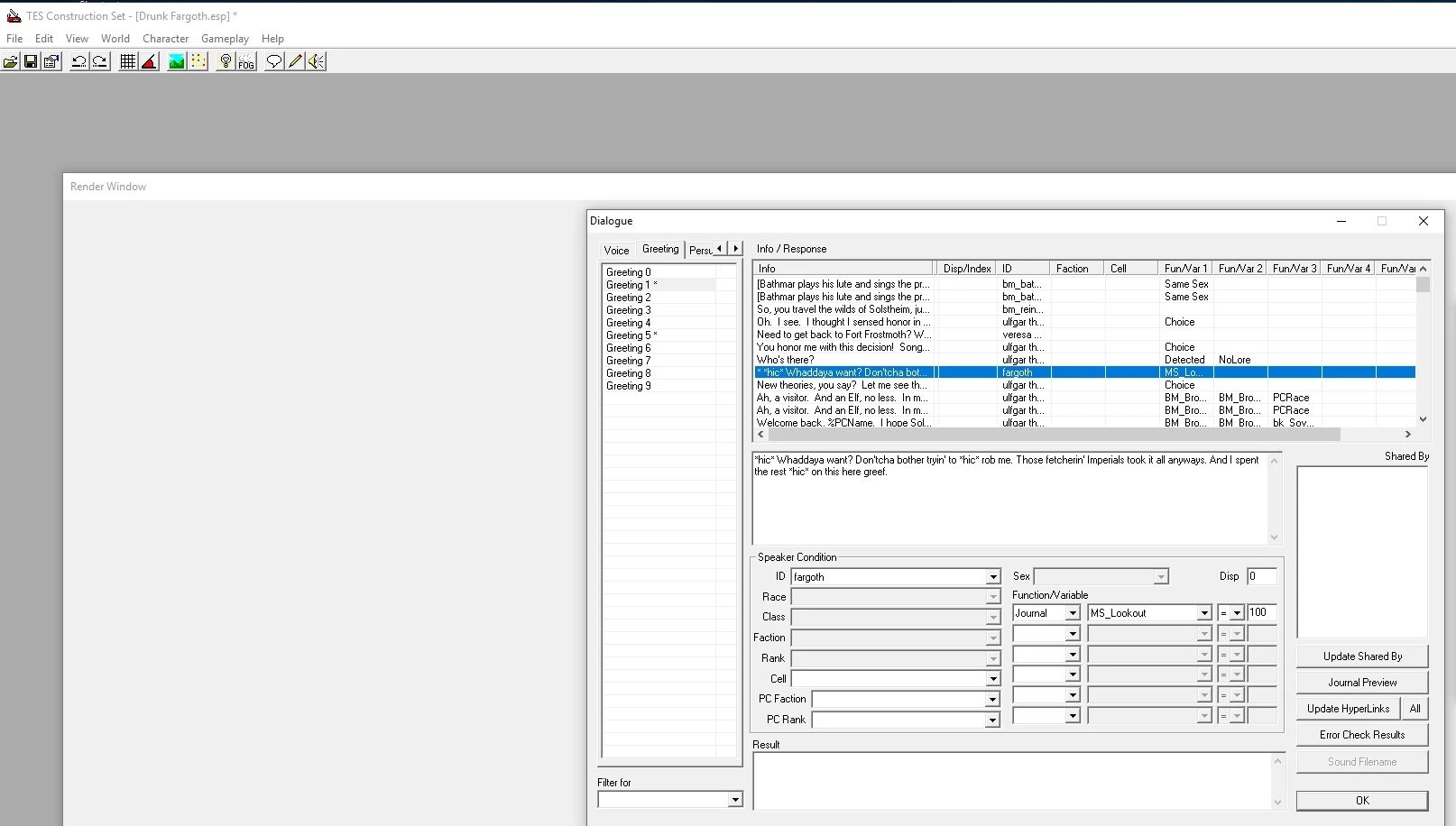Open the Edit menu
The image size is (1456, 826).
coord(44,39)
